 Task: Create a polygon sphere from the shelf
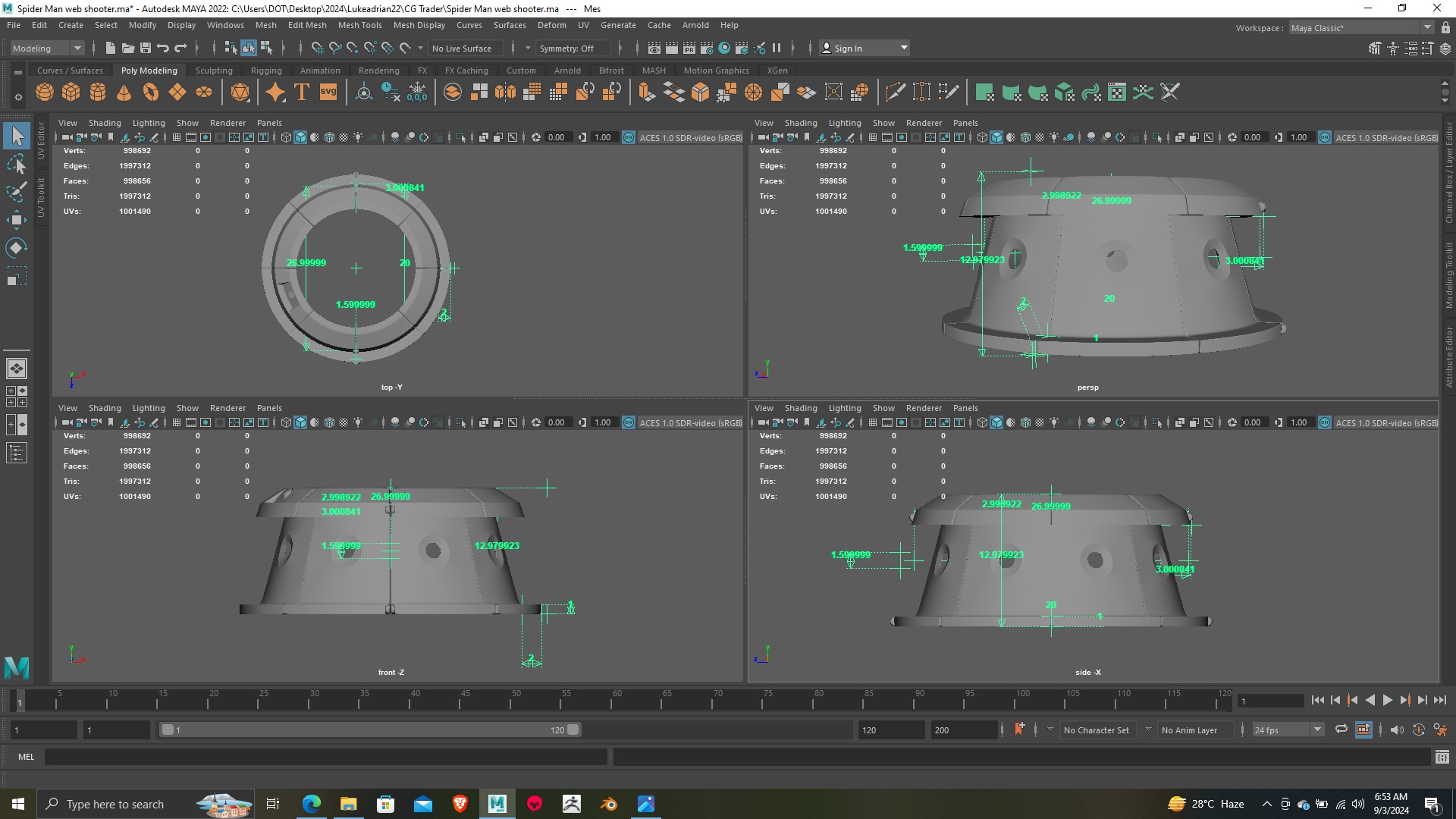tap(45, 93)
